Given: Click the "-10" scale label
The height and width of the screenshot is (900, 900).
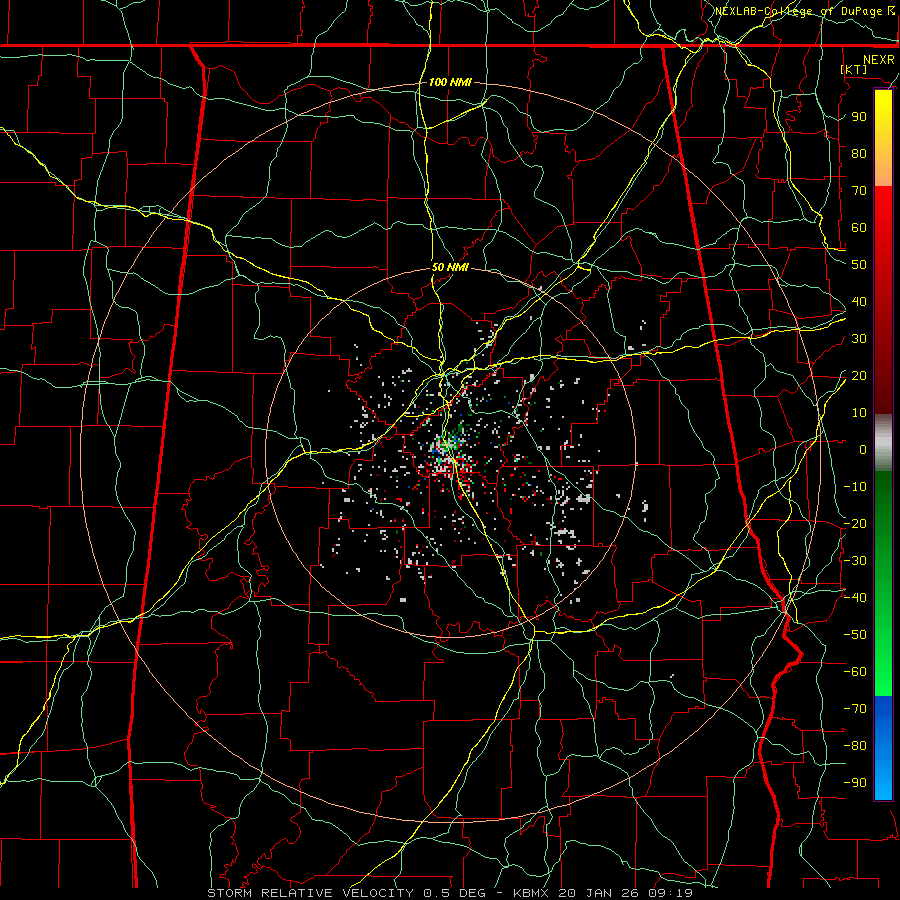Looking at the screenshot, I should tap(855, 487).
